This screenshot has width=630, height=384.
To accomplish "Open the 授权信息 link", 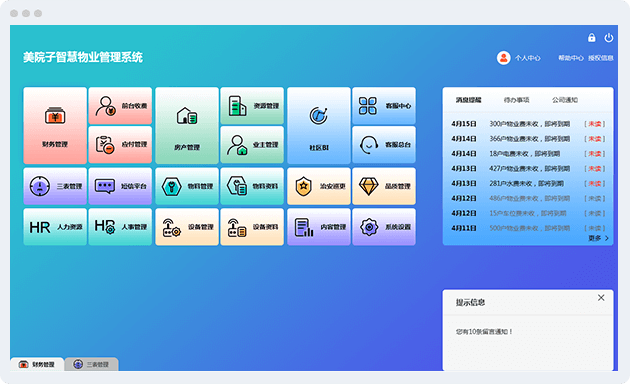I will (601, 58).
